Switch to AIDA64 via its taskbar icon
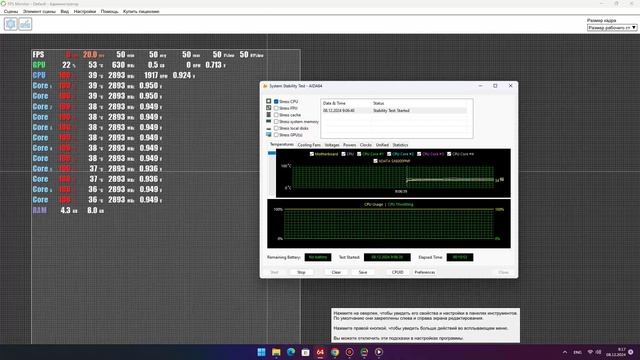Image resolution: width=640 pixels, height=360 pixels. (x=320, y=352)
